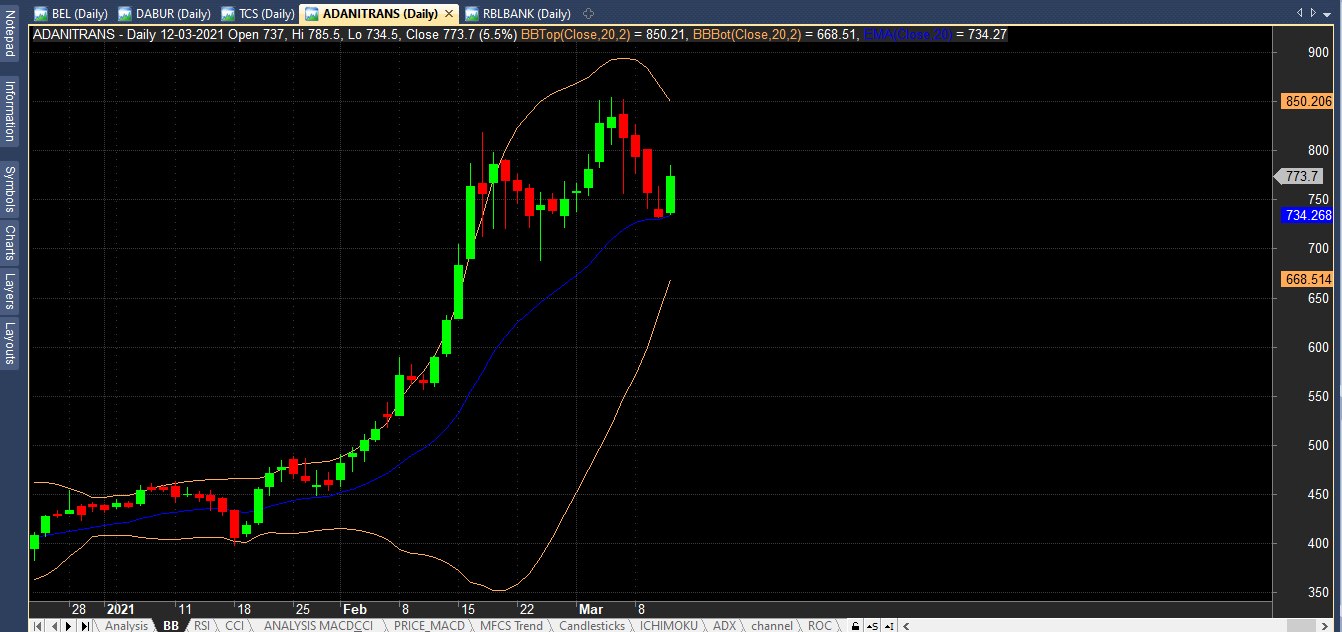The height and width of the screenshot is (632, 1342).
Task: Select the BB sheet tab
Action: 171,626
